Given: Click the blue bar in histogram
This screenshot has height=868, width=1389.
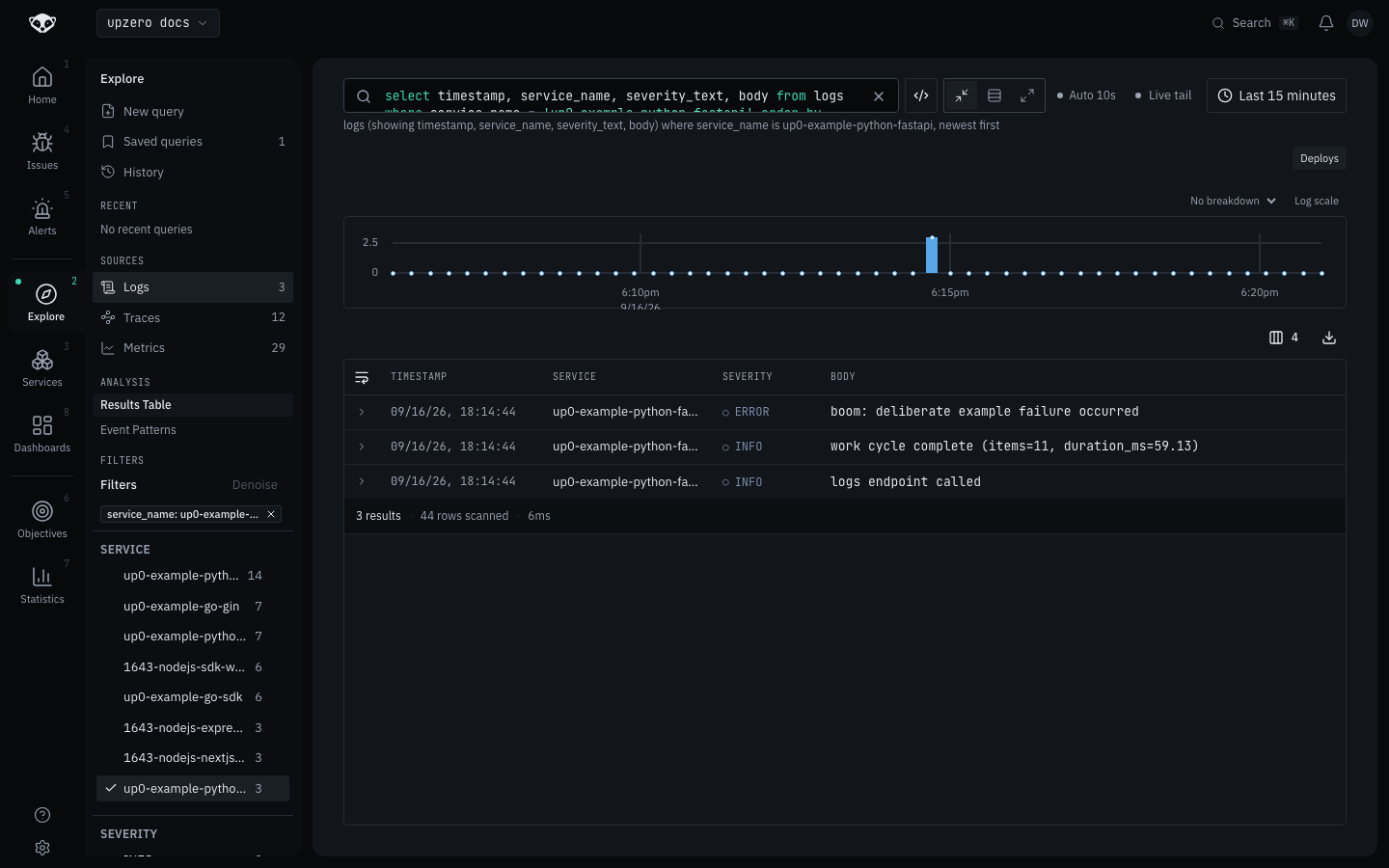Looking at the screenshot, I should point(932,256).
